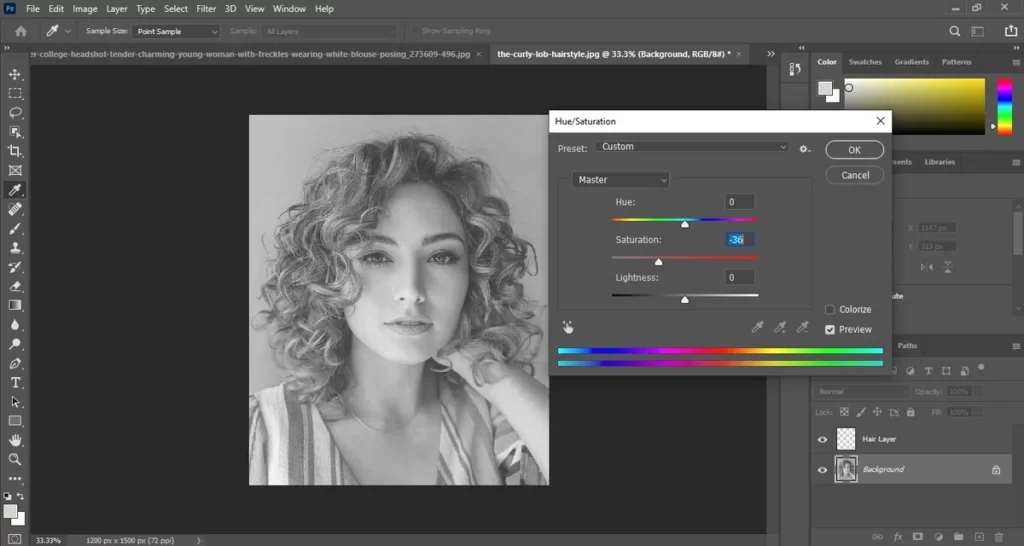The image size is (1024, 546).
Task: Select the Lasso tool
Action: 15,113
